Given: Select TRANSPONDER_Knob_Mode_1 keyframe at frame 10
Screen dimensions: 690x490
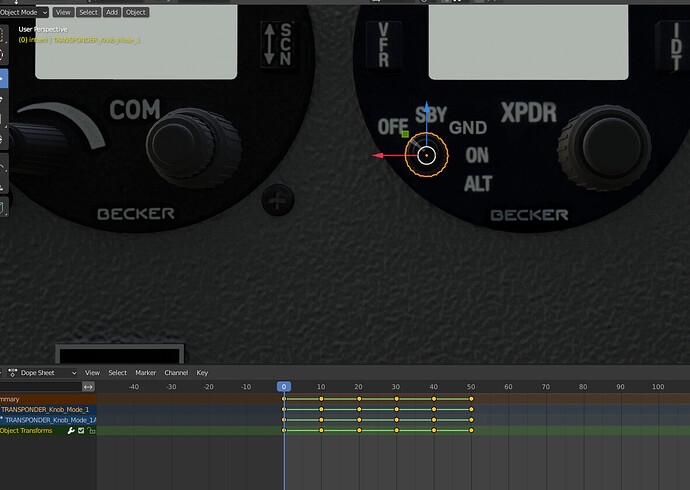Looking at the screenshot, I should (x=321, y=410).
